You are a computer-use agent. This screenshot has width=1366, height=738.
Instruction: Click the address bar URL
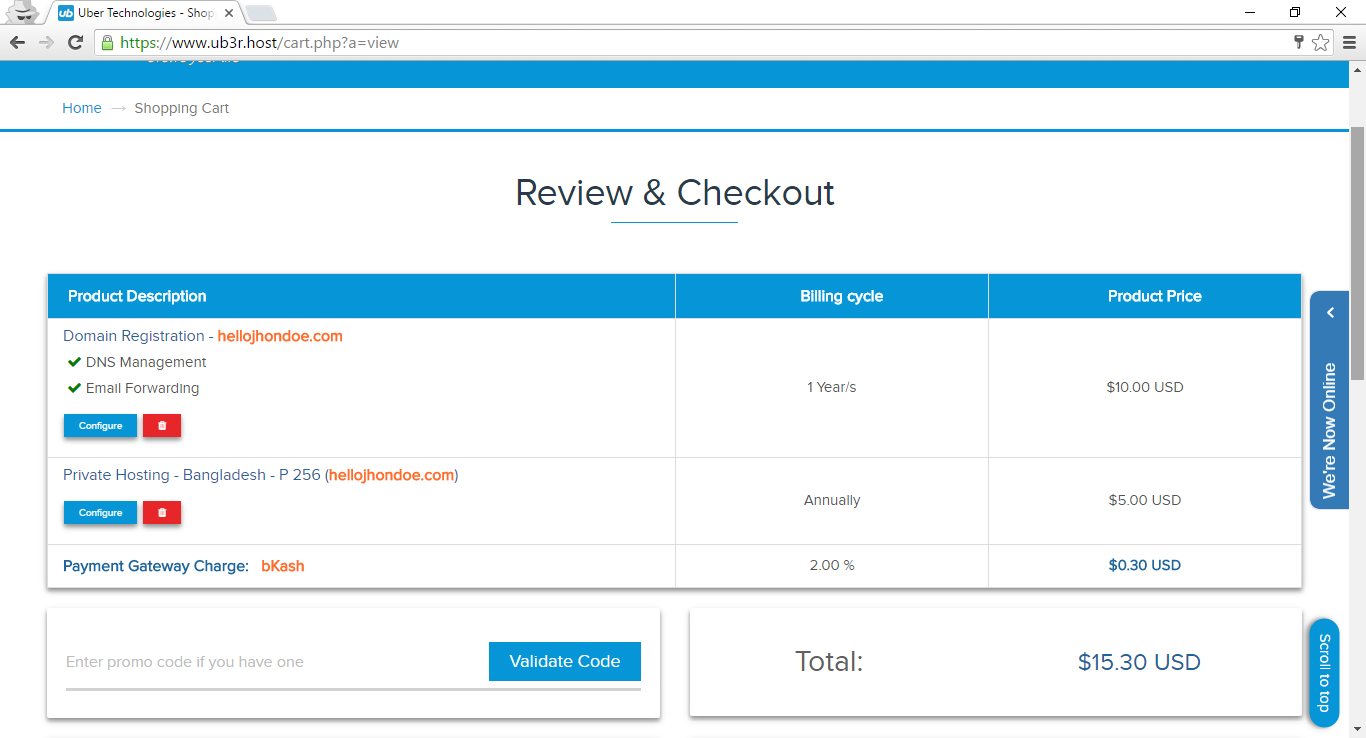[x=260, y=43]
